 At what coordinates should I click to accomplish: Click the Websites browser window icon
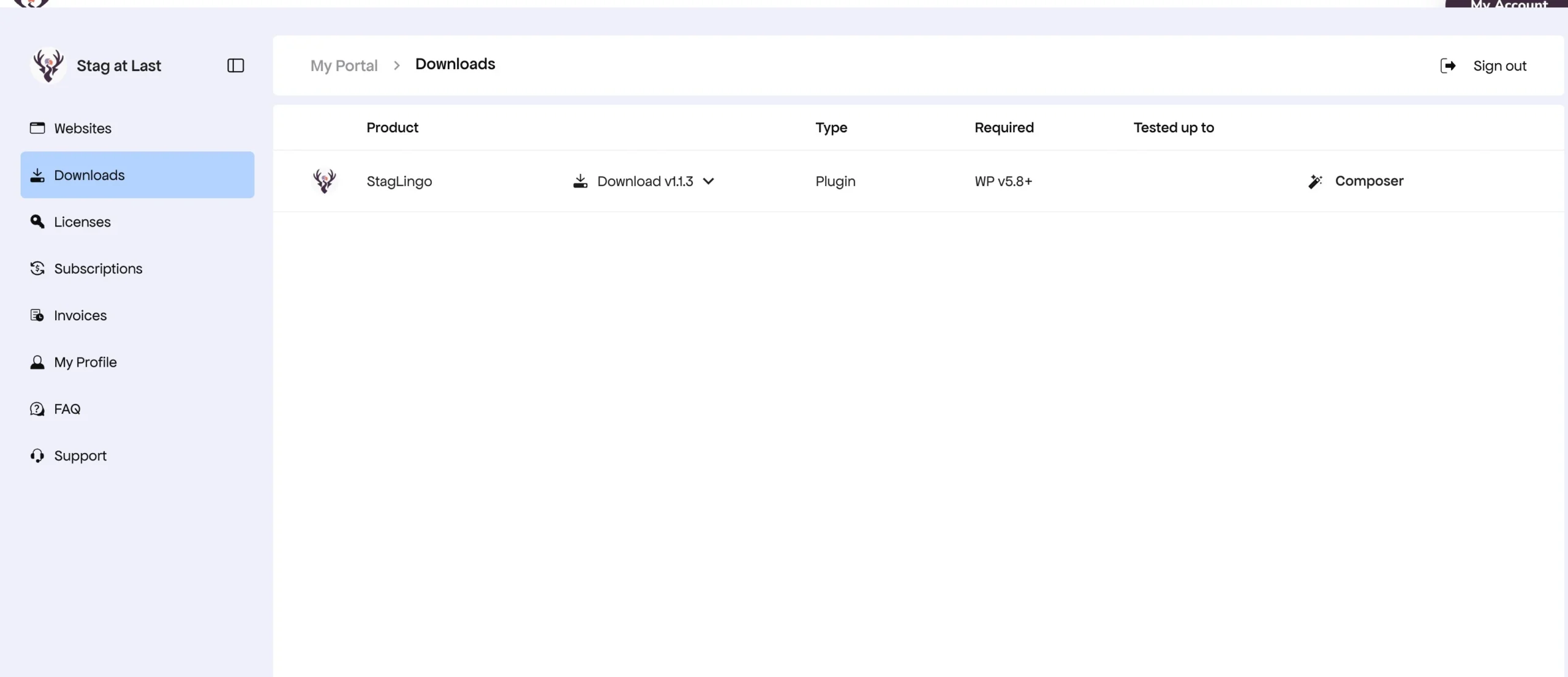[x=37, y=128]
